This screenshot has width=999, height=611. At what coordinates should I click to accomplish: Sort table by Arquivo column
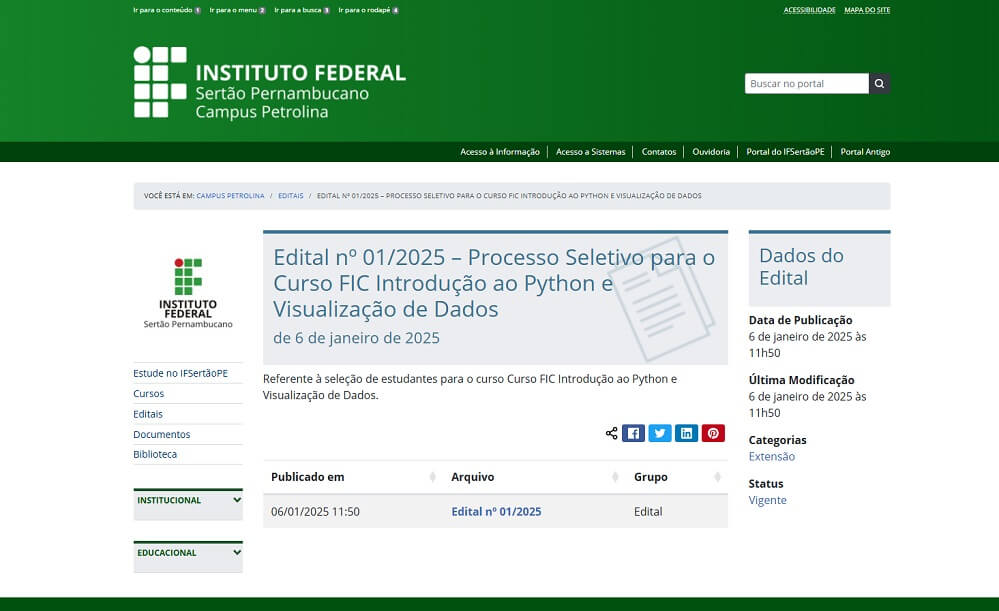[x=535, y=477]
